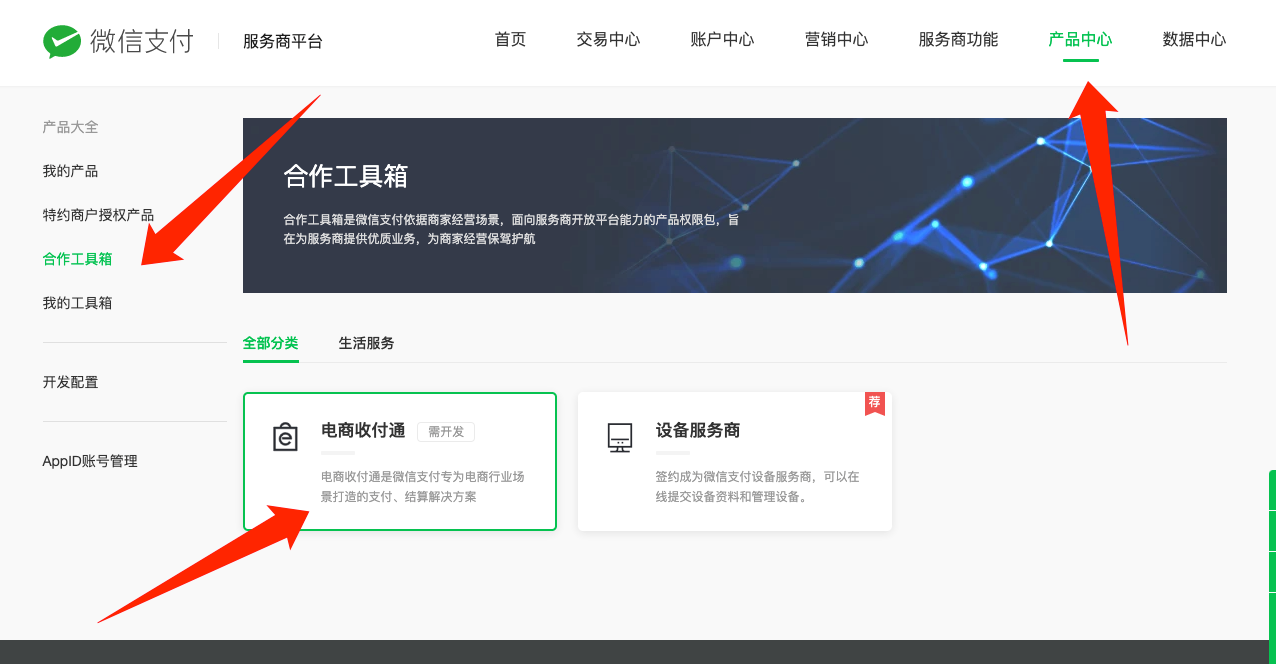Open 数据中心 in the top navigation
This screenshot has height=664, width=1276.
(x=1194, y=40)
